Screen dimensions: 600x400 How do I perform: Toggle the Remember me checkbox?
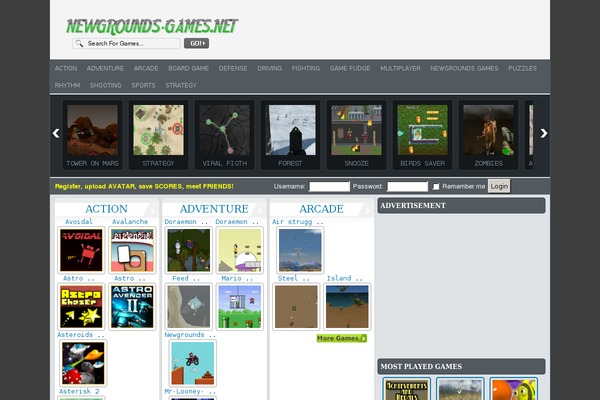(436, 186)
